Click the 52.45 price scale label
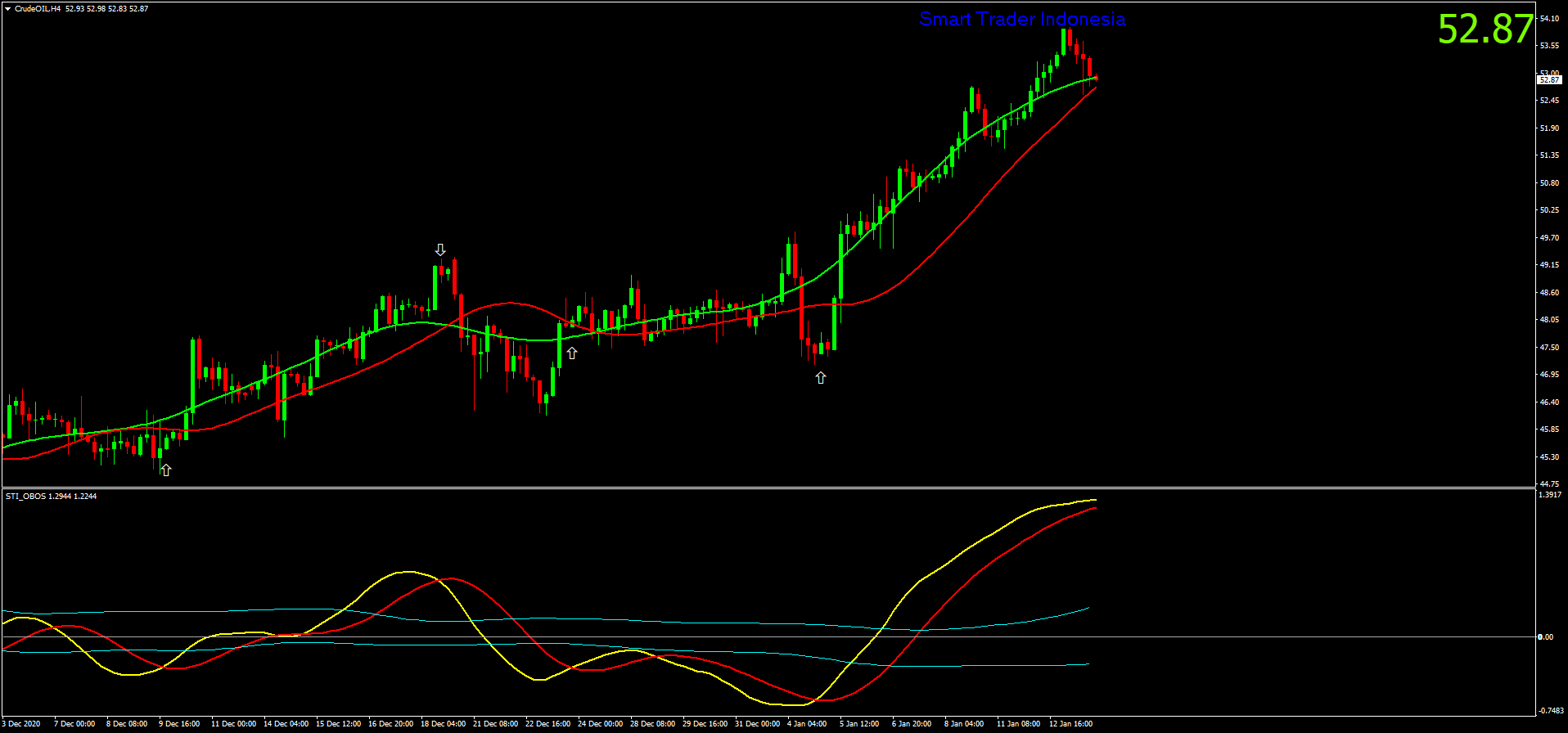 click(1549, 101)
